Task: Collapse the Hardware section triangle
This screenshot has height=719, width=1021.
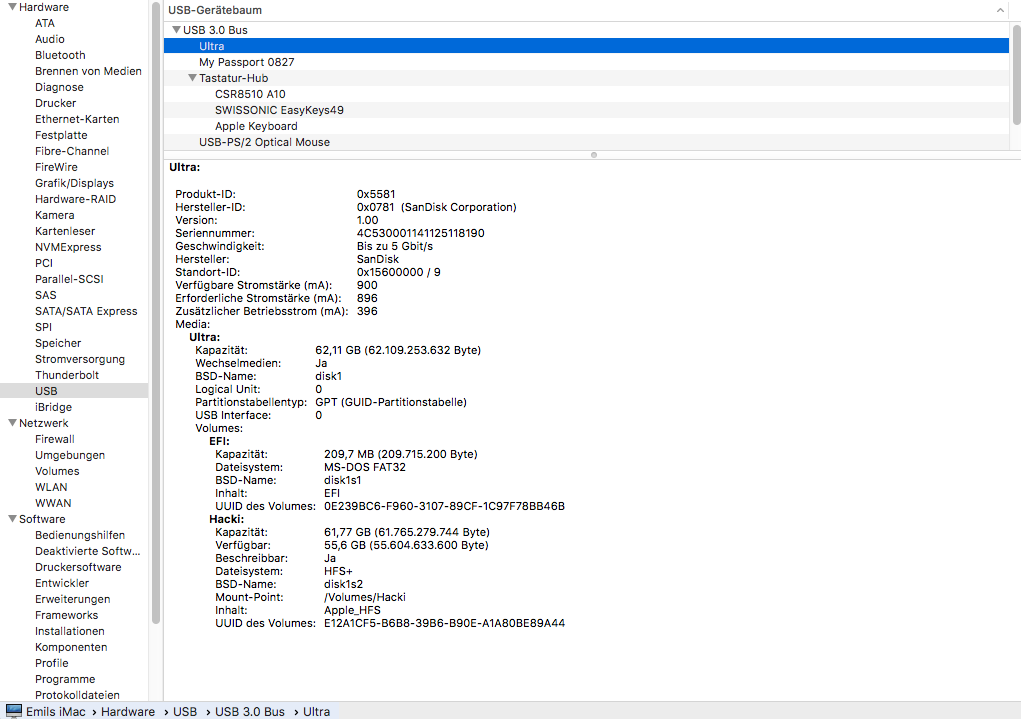Action: [x=11, y=7]
